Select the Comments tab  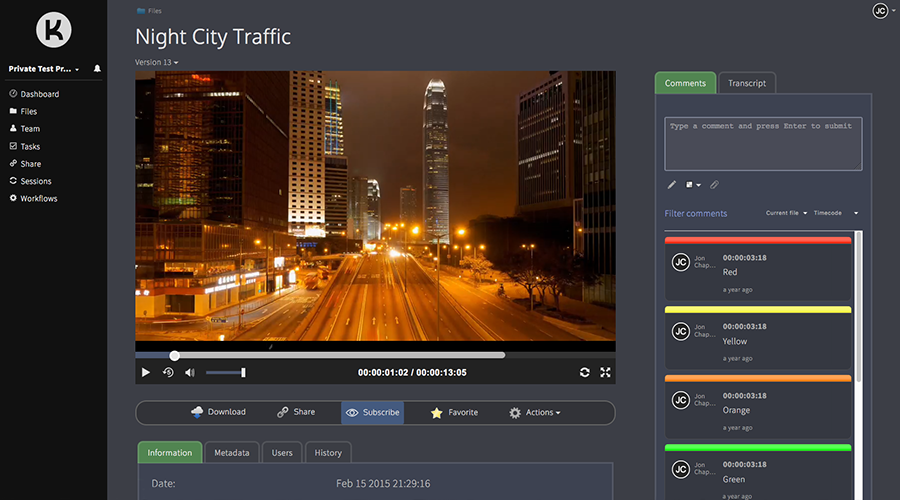(x=685, y=83)
